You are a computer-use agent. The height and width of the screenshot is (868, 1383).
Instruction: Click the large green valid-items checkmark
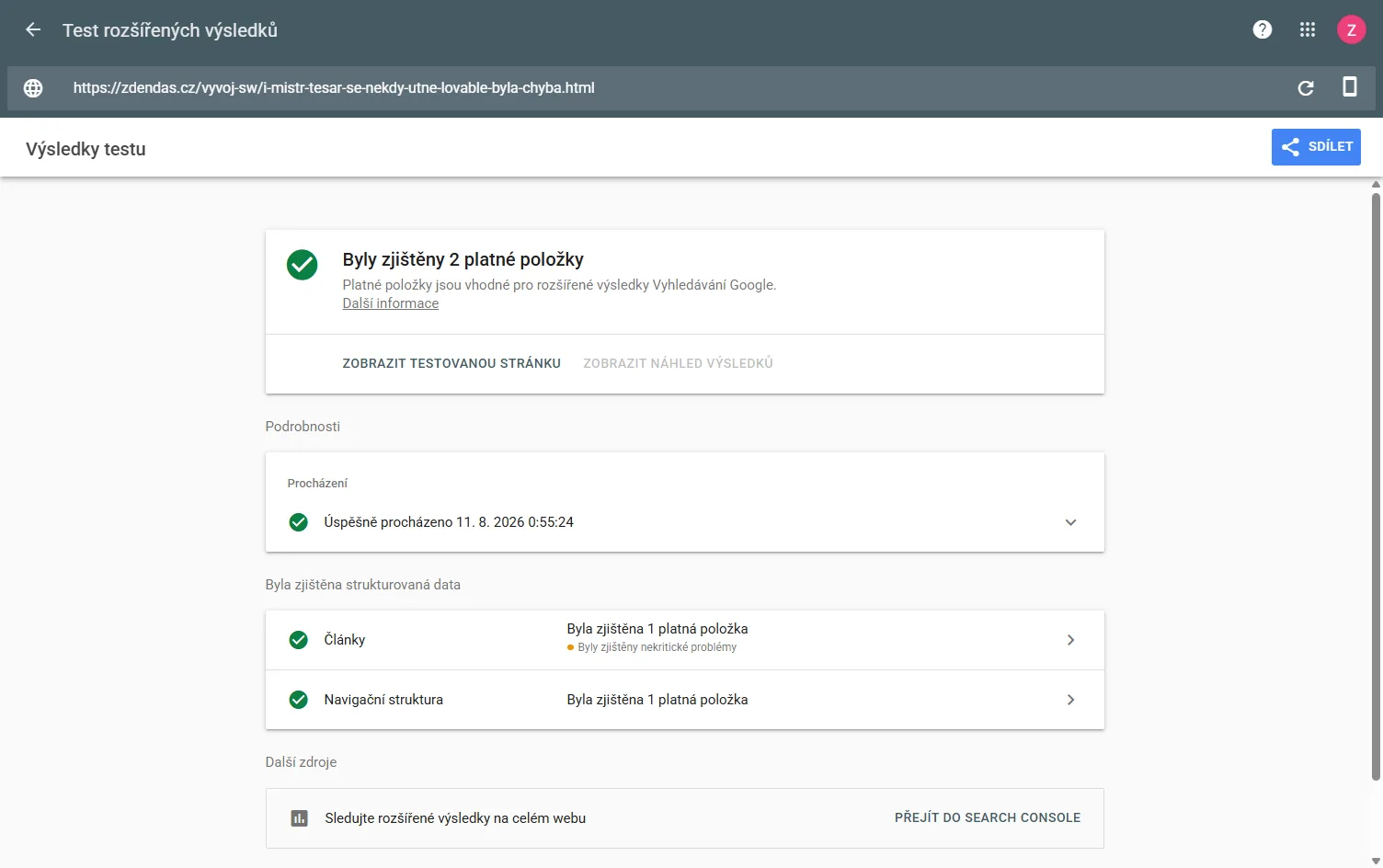[302, 265]
